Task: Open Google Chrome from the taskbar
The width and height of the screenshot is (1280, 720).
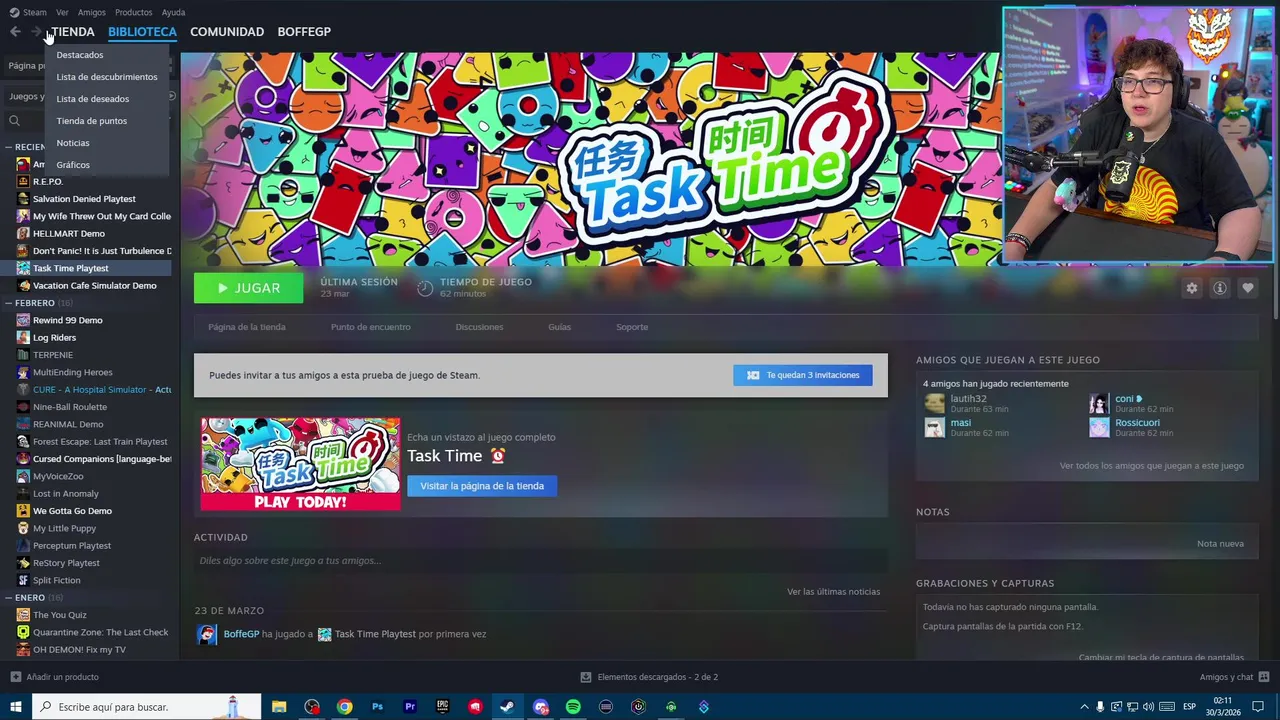Action: point(344,707)
